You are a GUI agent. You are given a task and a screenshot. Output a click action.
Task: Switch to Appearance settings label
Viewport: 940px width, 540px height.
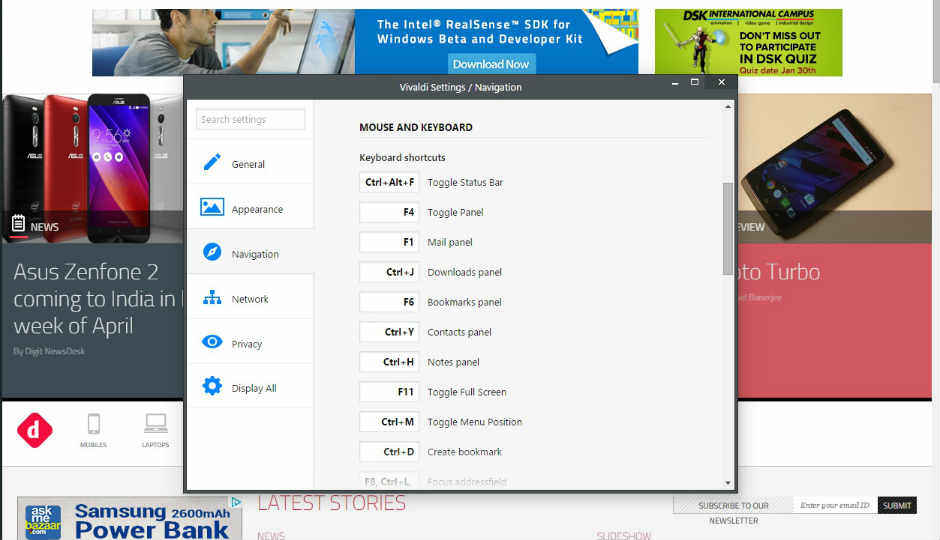(x=257, y=209)
